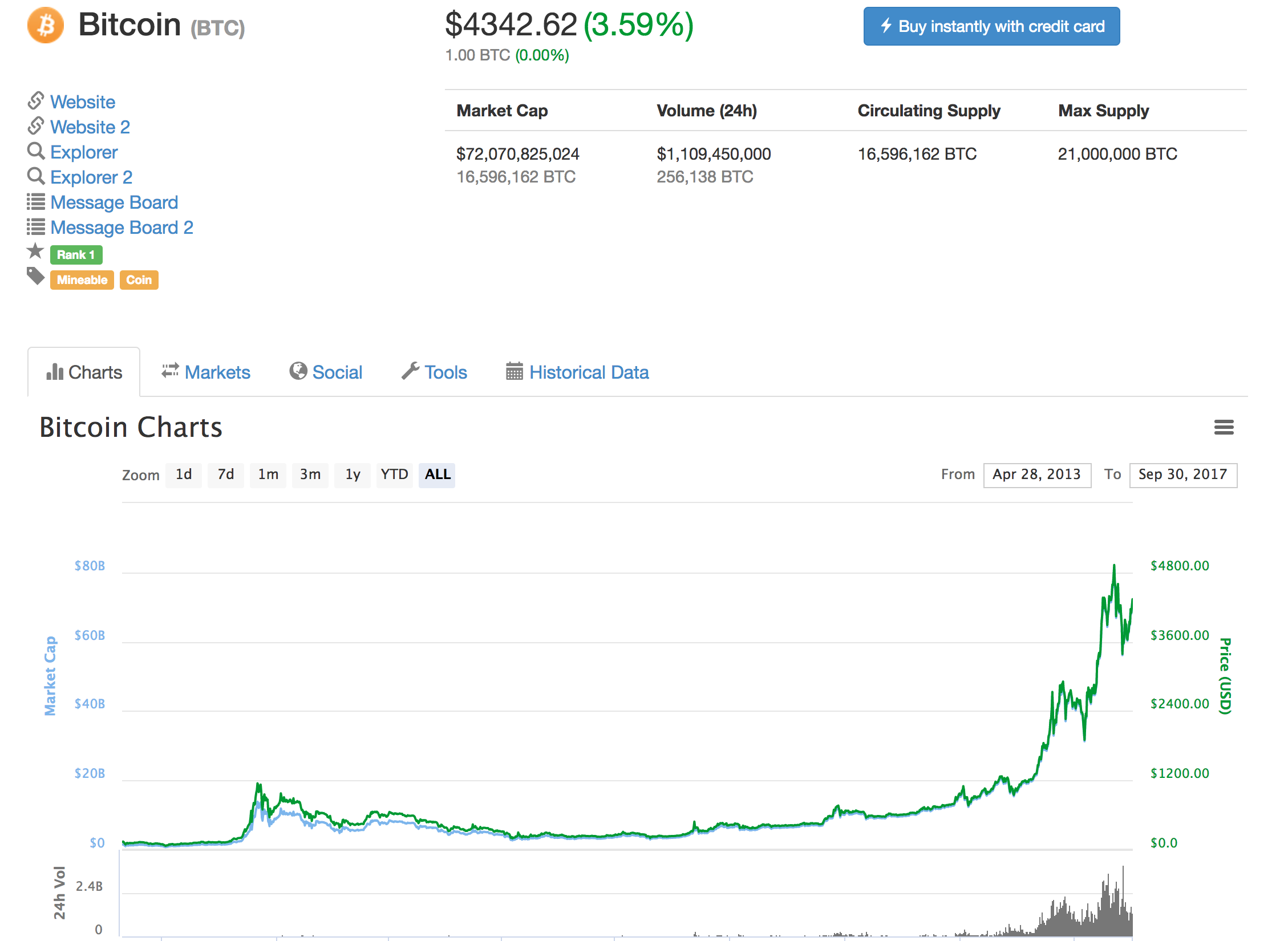The width and height of the screenshot is (1288, 941).
Task: Set chart zoom to 3m
Action: coord(310,474)
